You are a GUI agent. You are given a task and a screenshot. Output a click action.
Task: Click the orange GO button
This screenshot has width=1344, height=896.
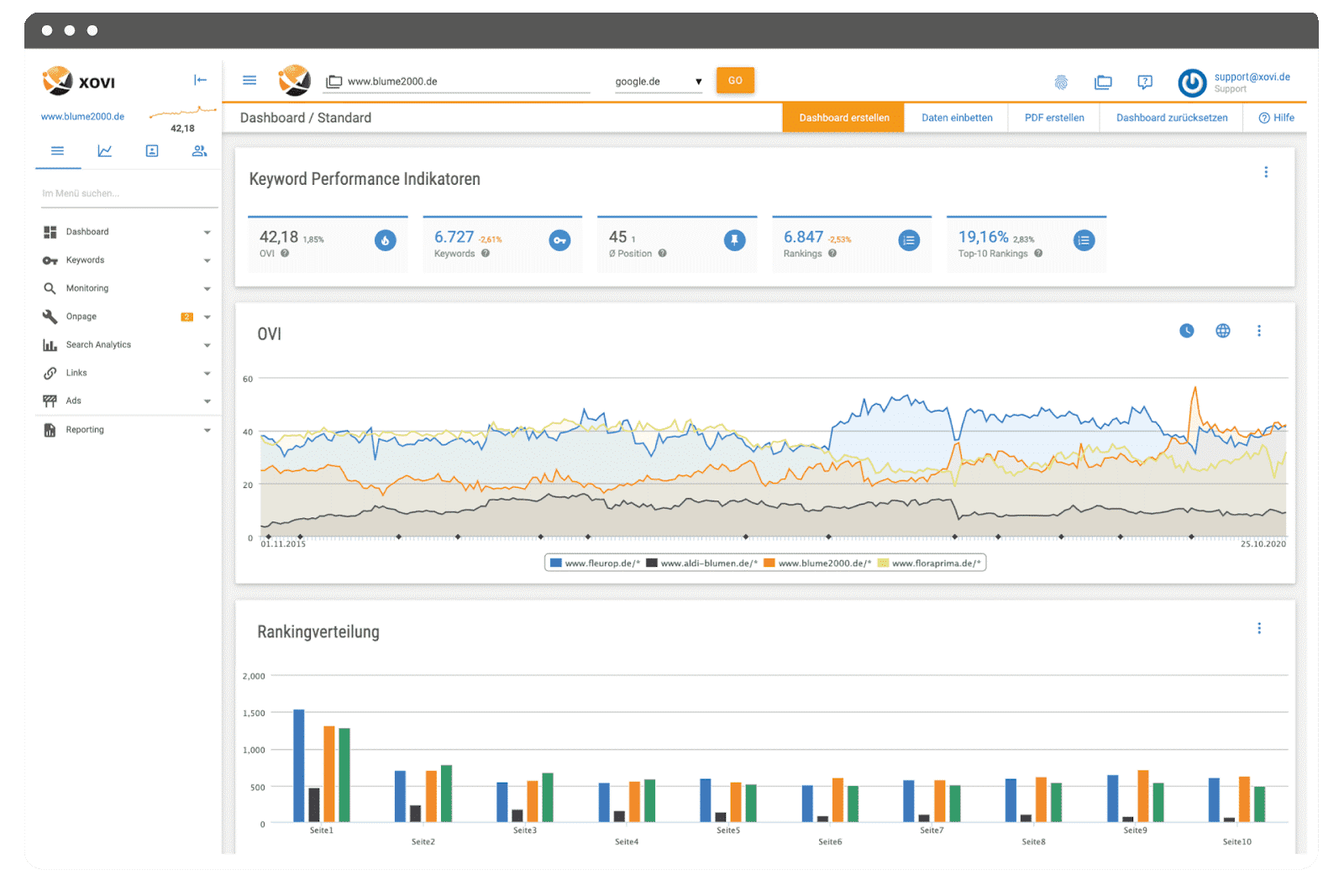point(735,81)
